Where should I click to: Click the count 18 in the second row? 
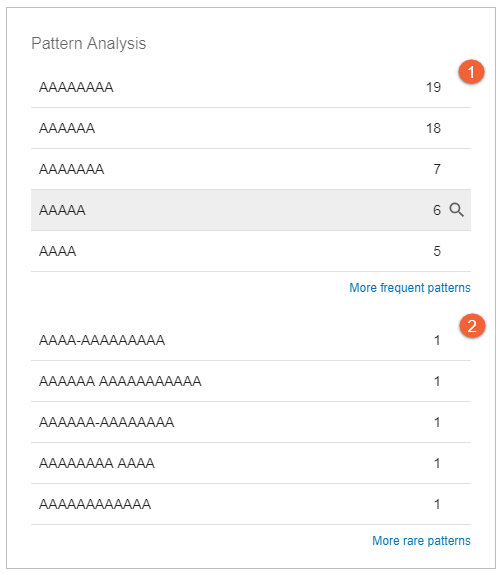(433, 128)
